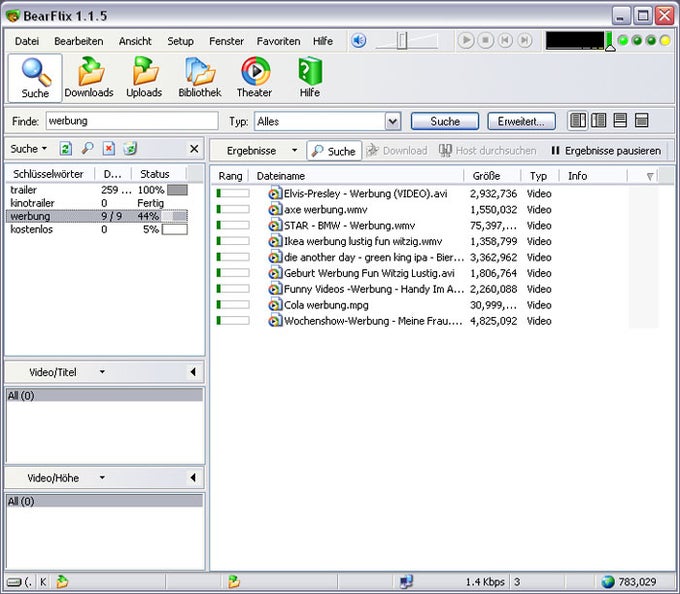The height and width of the screenshot is (594, 680).
Task: Select third layout view icon
Action: [x=620, y=121]
